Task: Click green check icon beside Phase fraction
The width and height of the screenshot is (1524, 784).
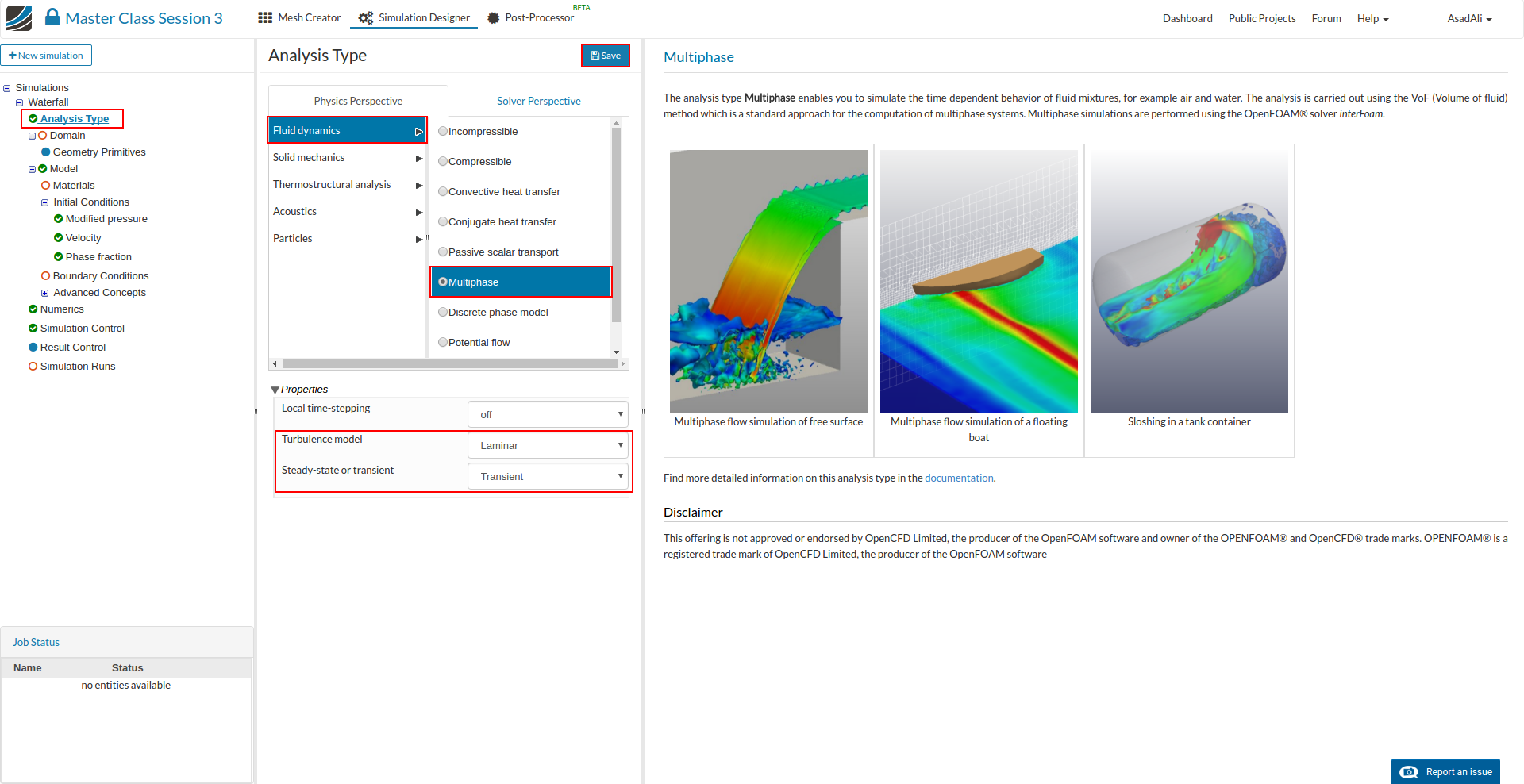Action: coord(59,257)
